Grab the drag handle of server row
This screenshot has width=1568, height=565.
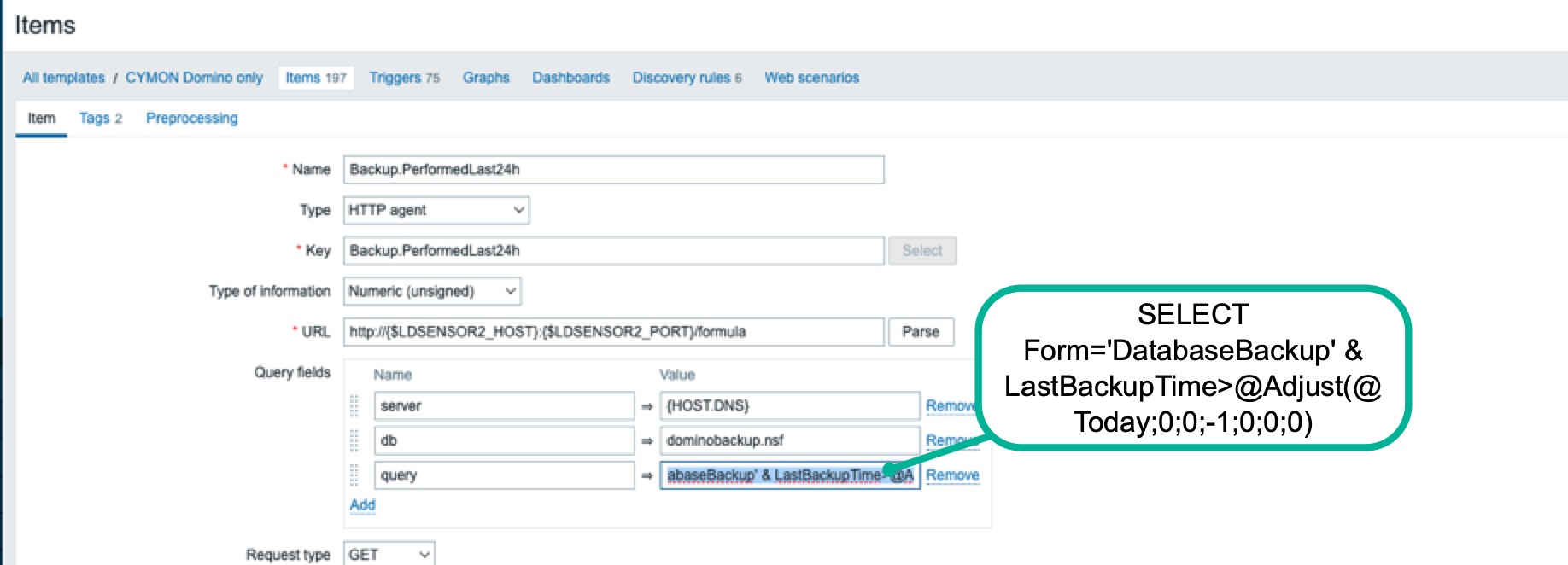point(354,406)
